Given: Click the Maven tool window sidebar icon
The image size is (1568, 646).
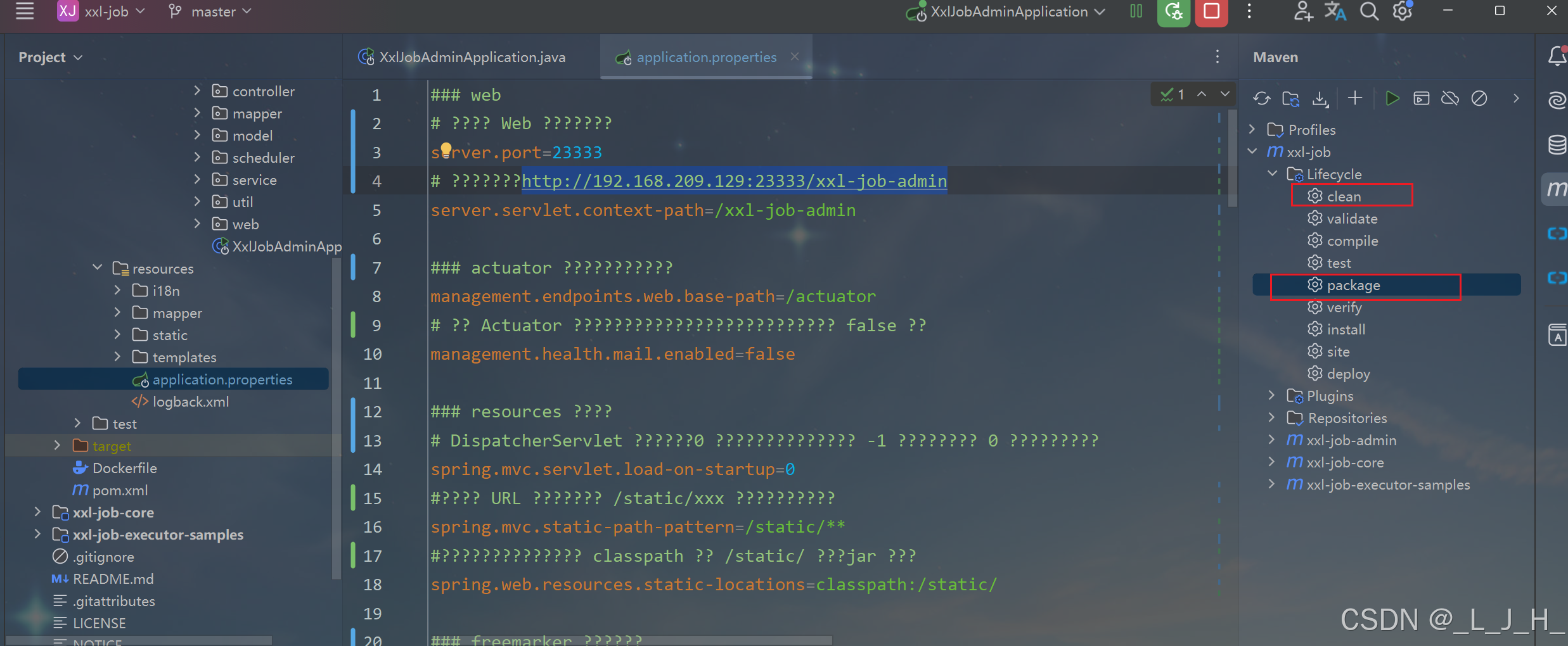Looking at the screenshot, I should point(1557,189).
